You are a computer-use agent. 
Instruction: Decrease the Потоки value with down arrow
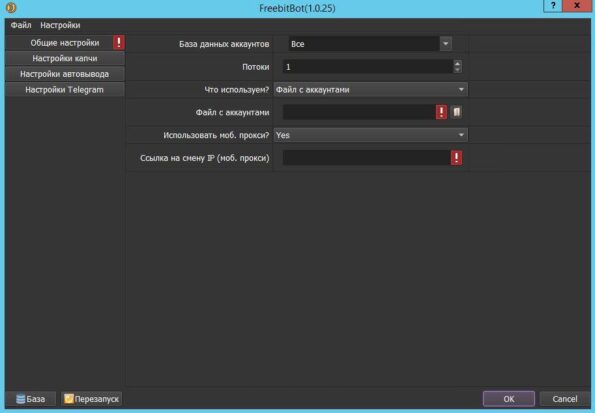click(x=457, y=70)
